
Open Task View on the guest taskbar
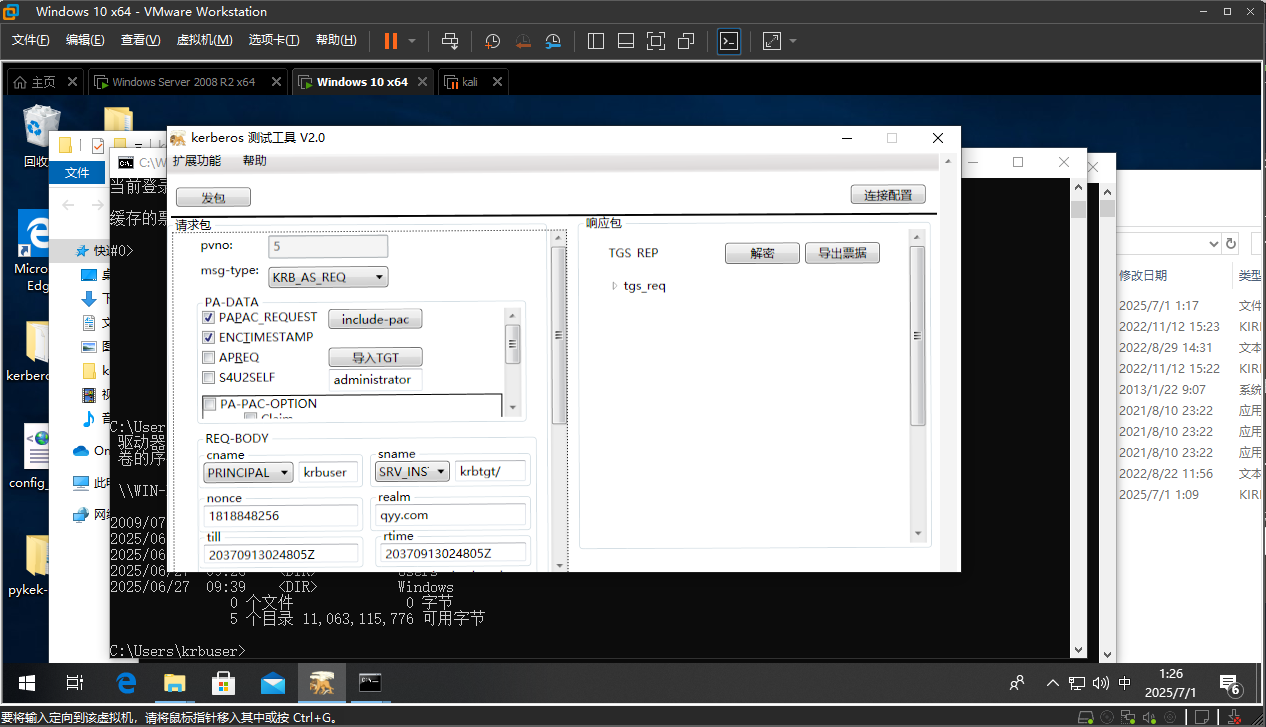[75, 684]
